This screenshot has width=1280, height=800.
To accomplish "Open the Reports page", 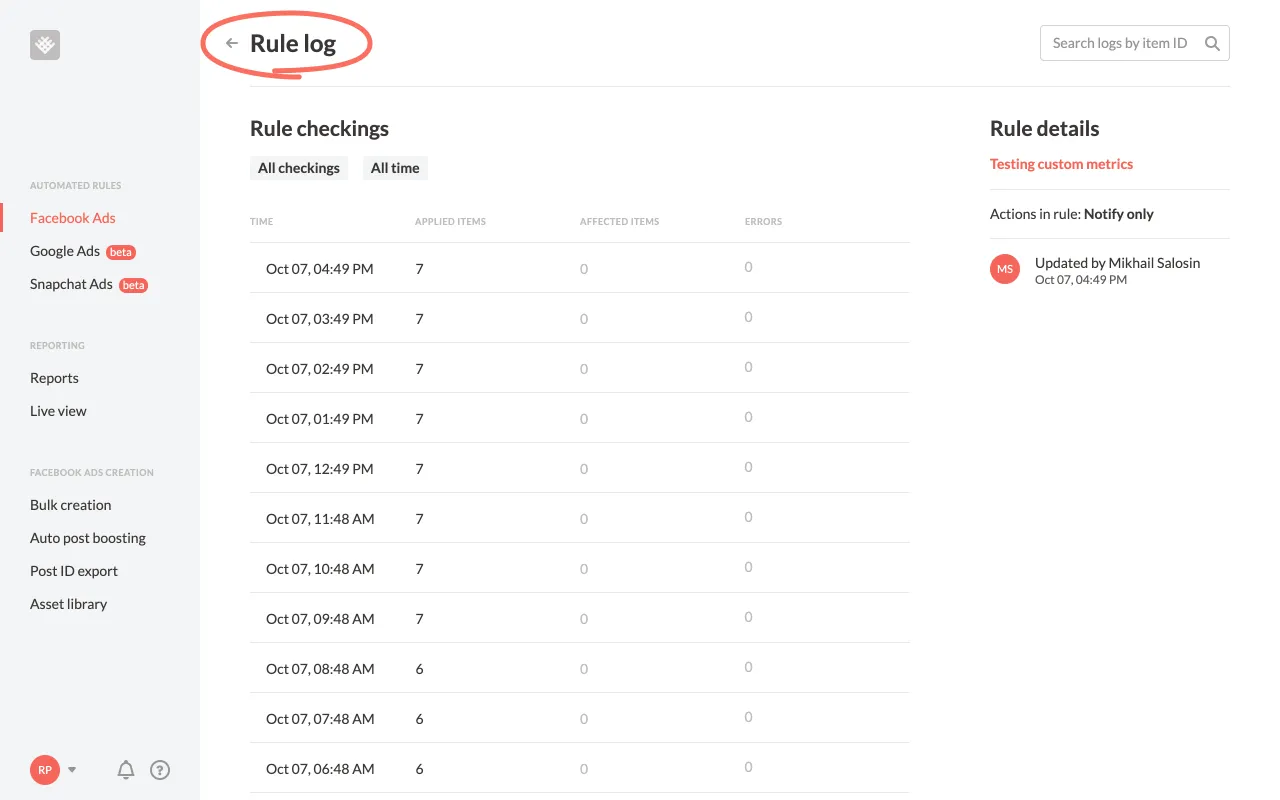I will (x=54, y=378).
